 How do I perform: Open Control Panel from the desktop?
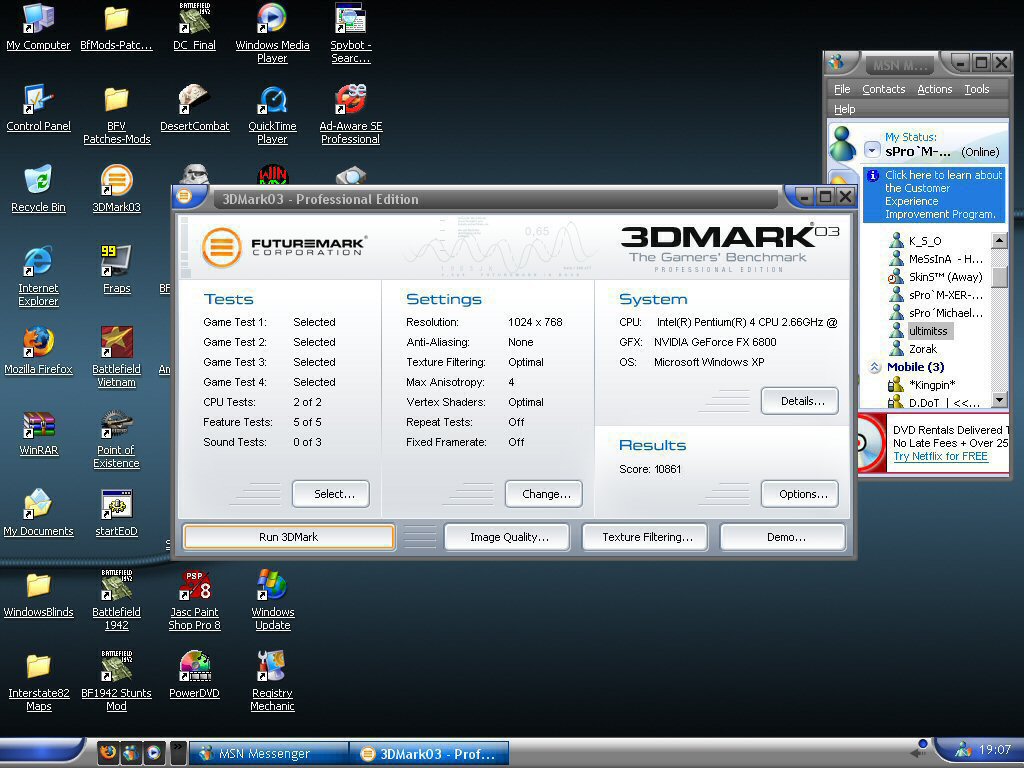(x=38, y=109)
